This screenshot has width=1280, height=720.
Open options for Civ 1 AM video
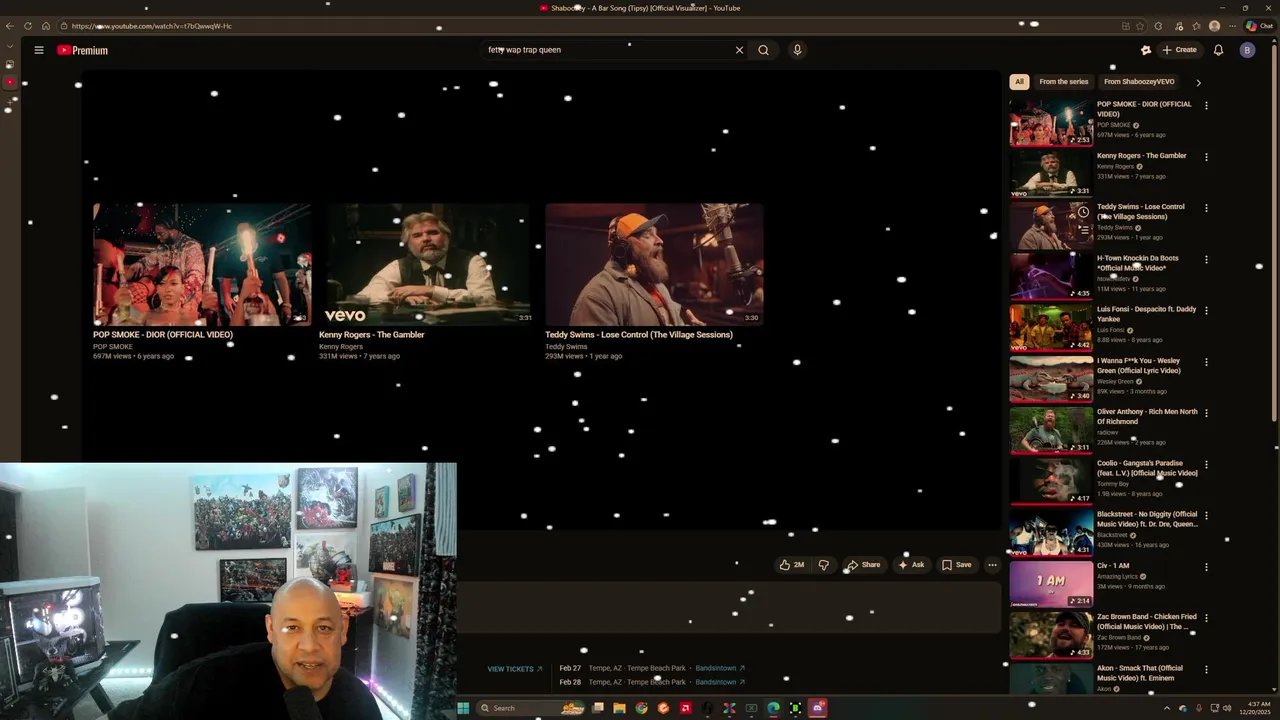[1206, 567]
